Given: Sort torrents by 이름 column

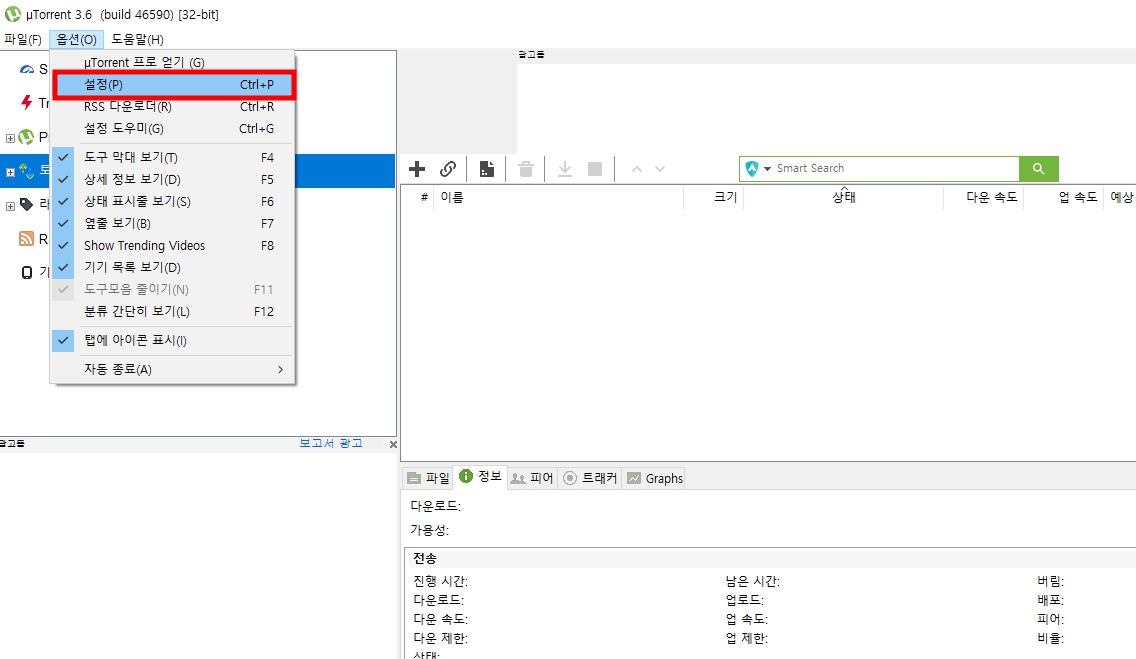Looking at the screenshot, I should coord(559,197).
